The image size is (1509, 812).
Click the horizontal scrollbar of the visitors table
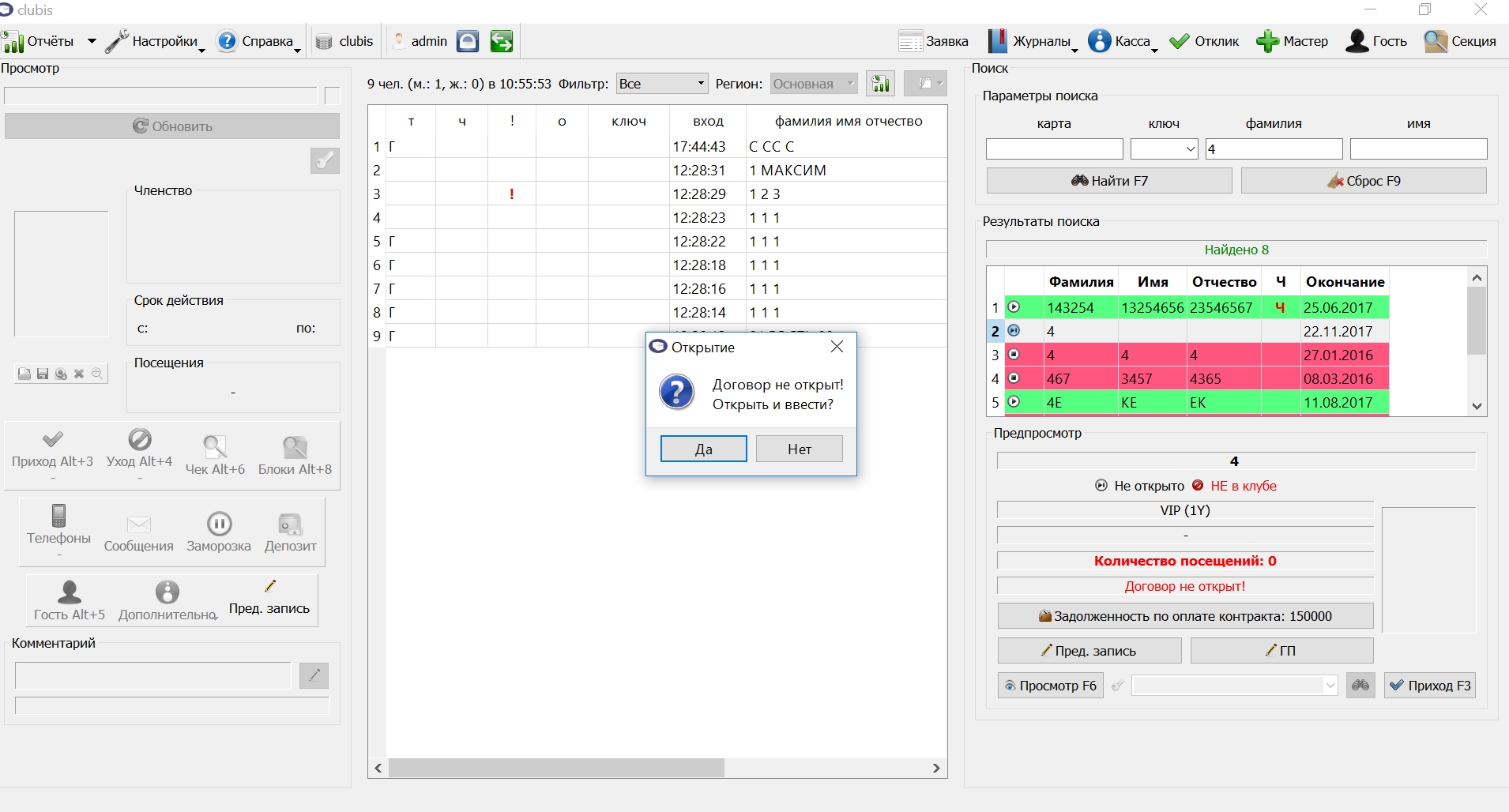tap(657, 768)
